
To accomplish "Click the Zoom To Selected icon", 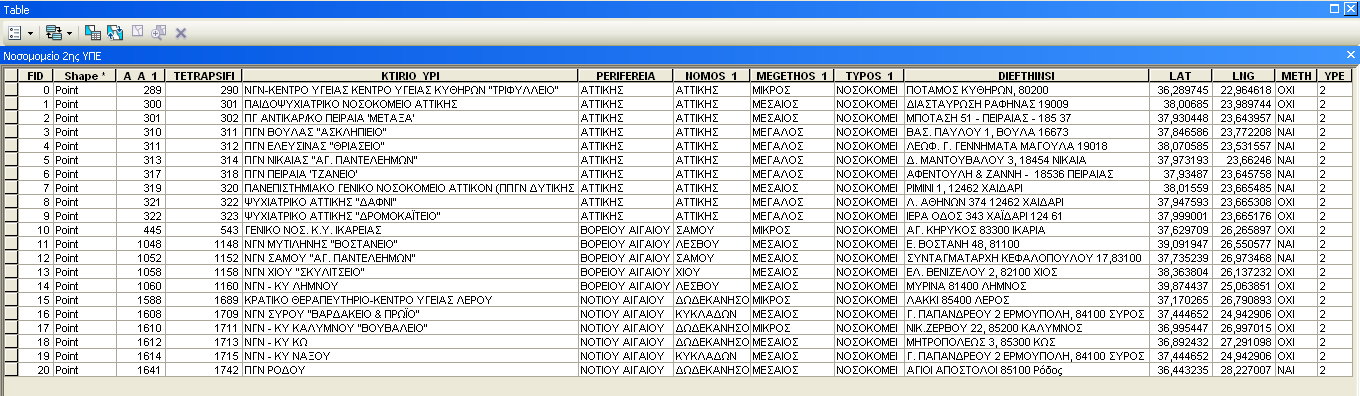I will (x=159, y=32).
